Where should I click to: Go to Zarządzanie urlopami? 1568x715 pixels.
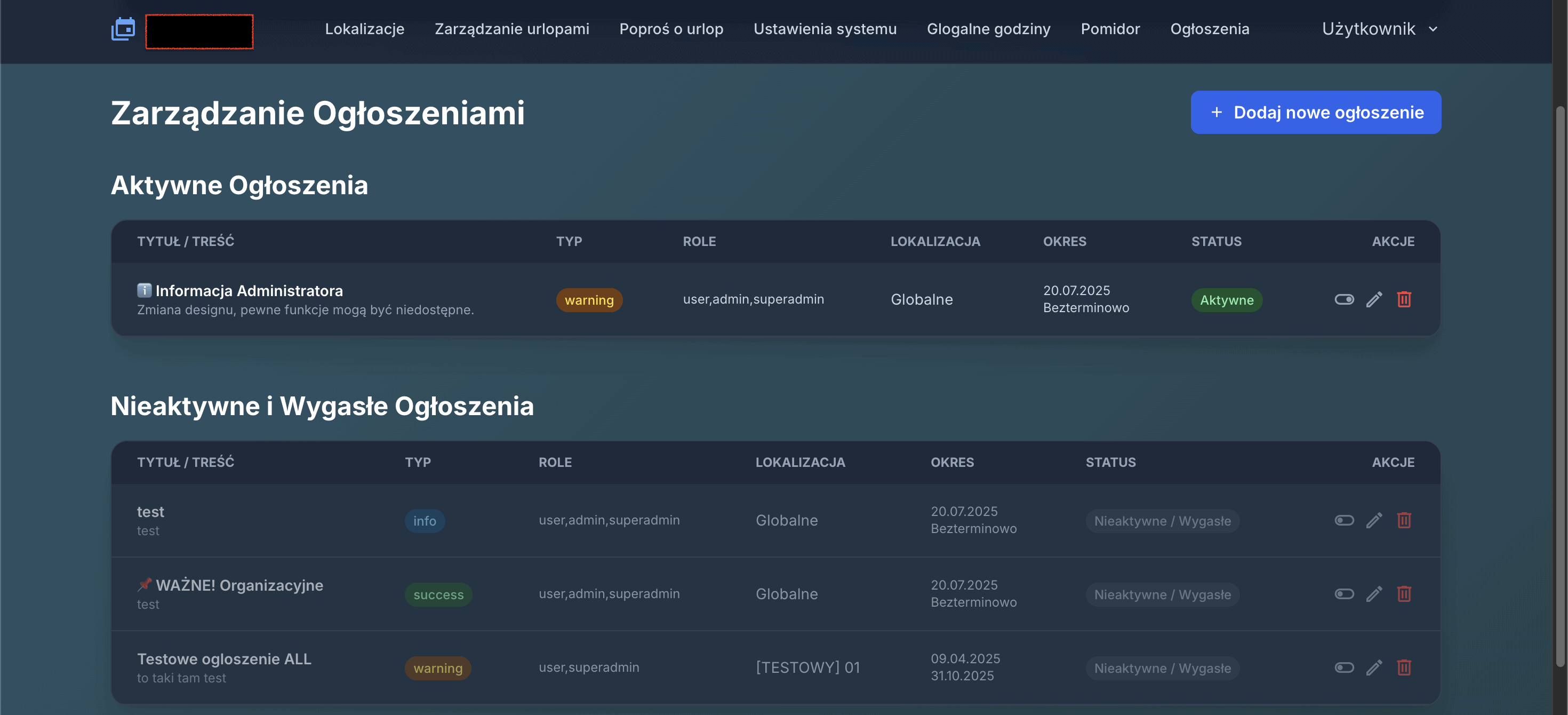click(x=512, y=29)
